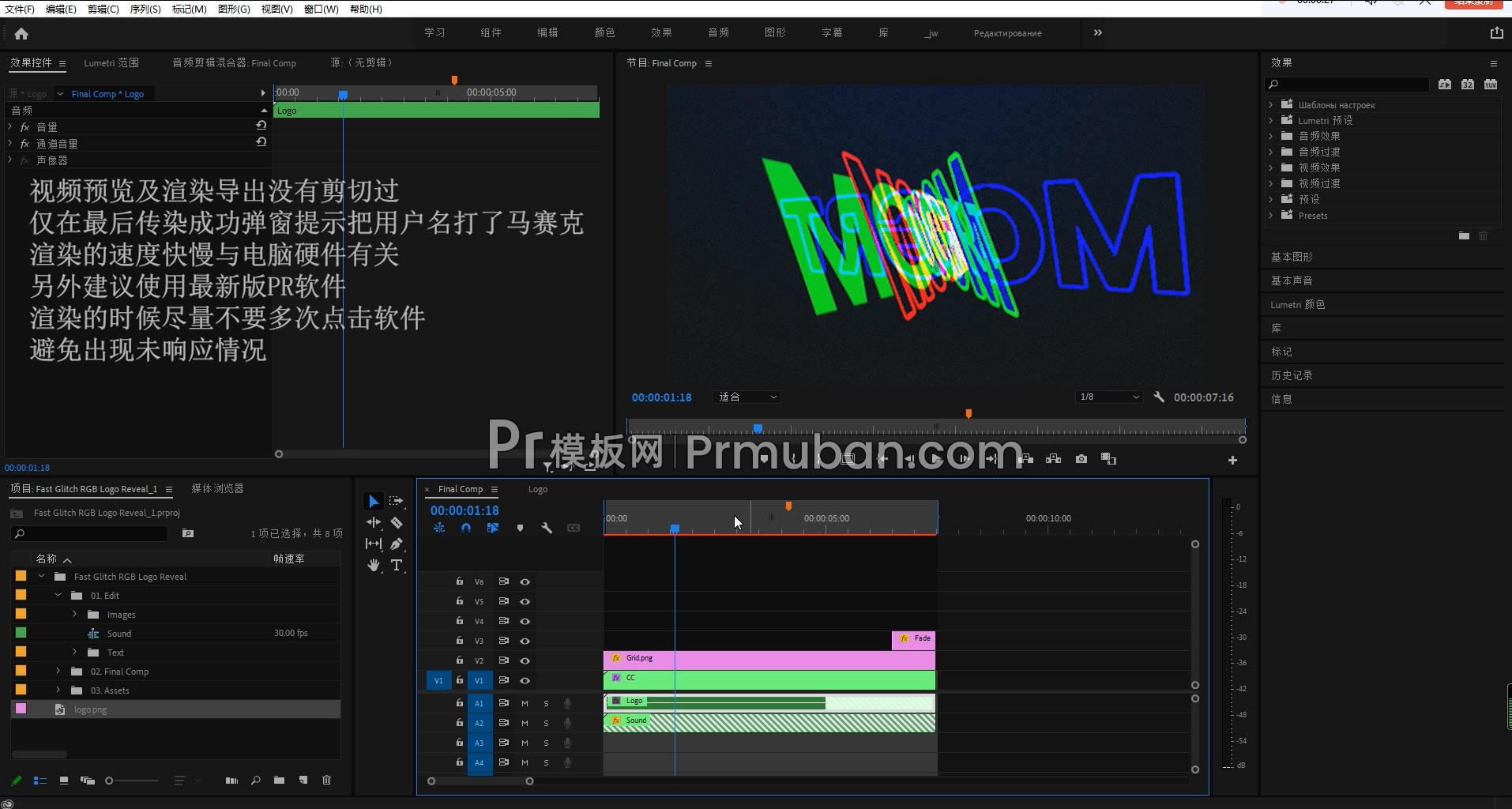This screenshot has width=1512, height=809.
Task: Open the 基本图形 panel
Action: [1292, 256]
